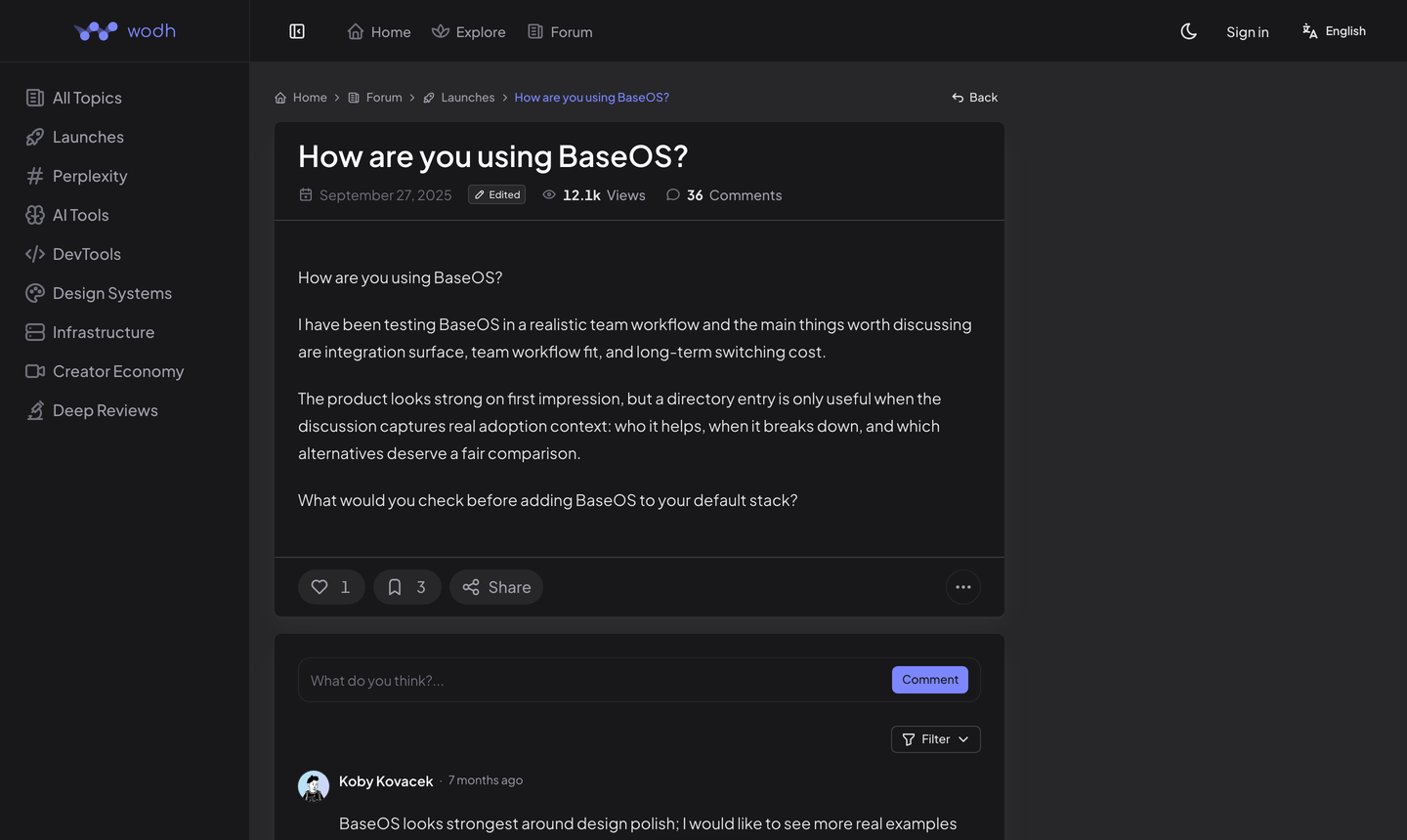Click the '7 months ago' timestamp
This screenshot has height=840, width=1407.
pos(486,780)
